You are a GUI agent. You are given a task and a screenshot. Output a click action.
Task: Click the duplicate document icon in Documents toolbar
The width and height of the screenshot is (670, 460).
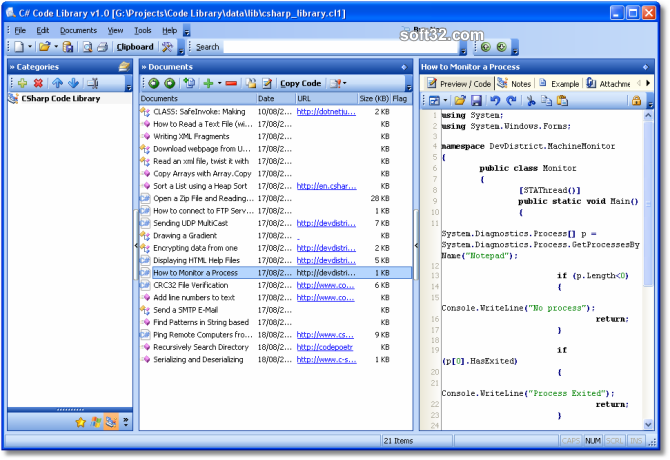(x=189, y=83)
